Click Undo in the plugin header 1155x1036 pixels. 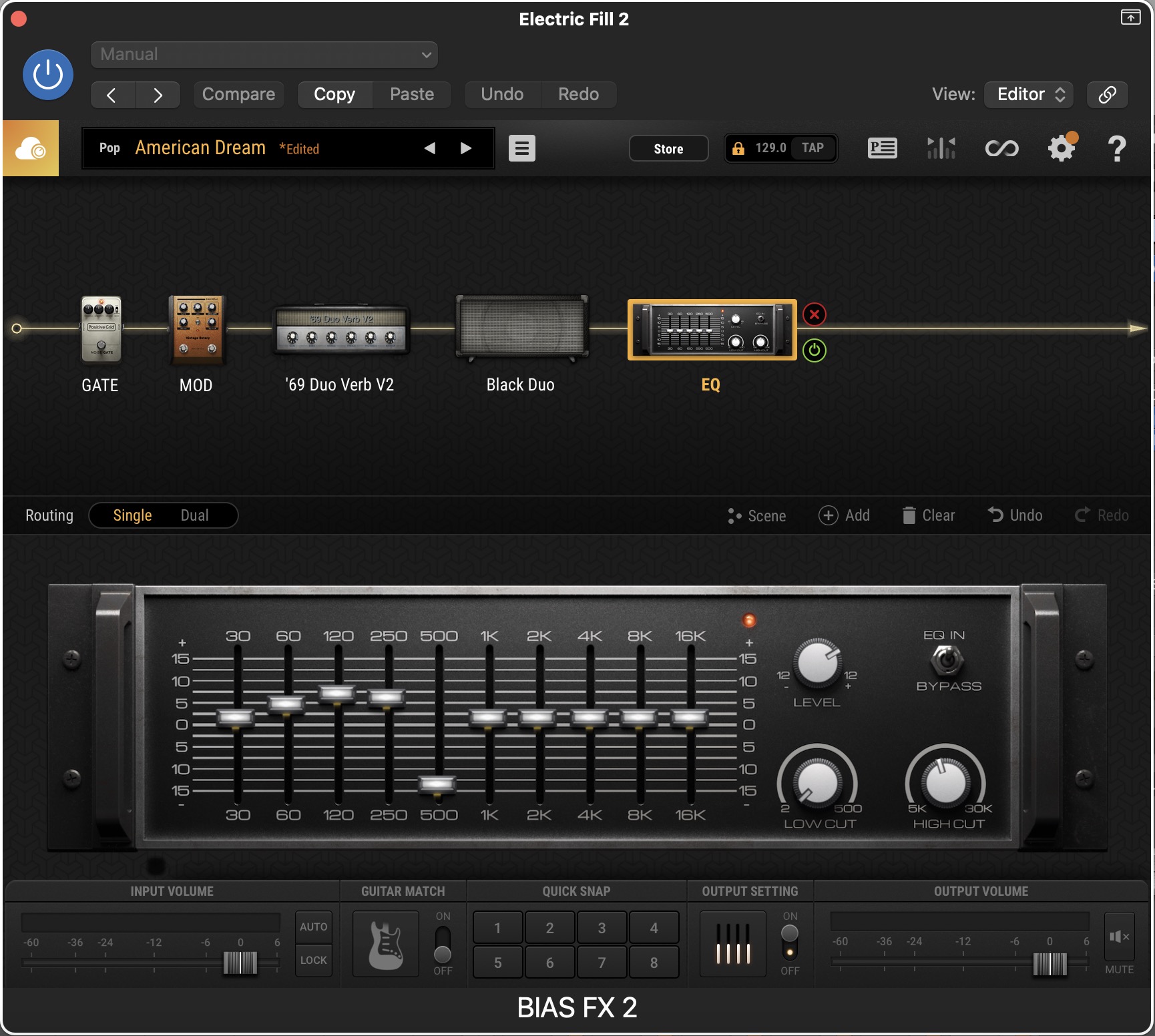tap(502, 95)
